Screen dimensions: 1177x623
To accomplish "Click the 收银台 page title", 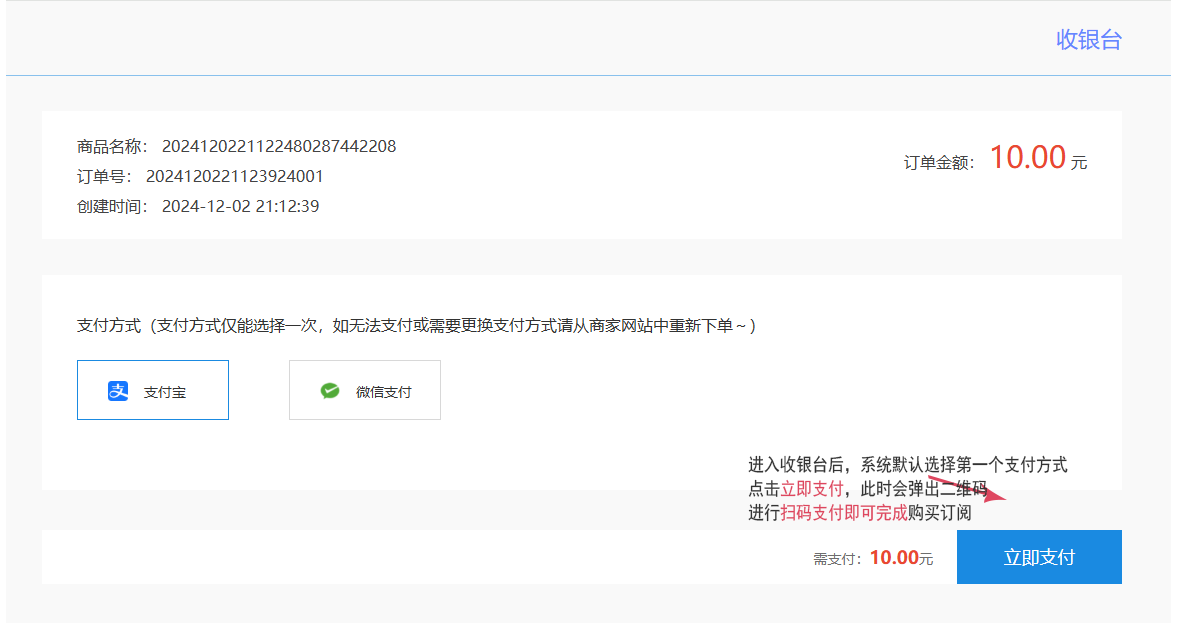I will pos(1088,40).
